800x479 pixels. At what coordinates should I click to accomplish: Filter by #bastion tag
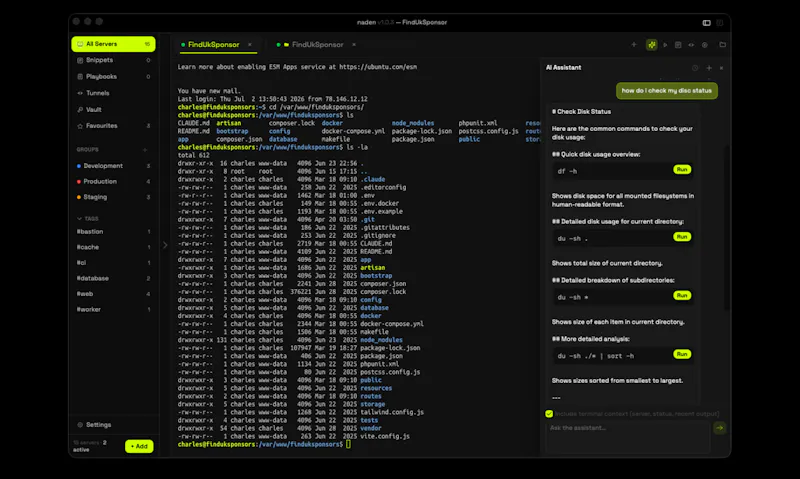(113, 232)
